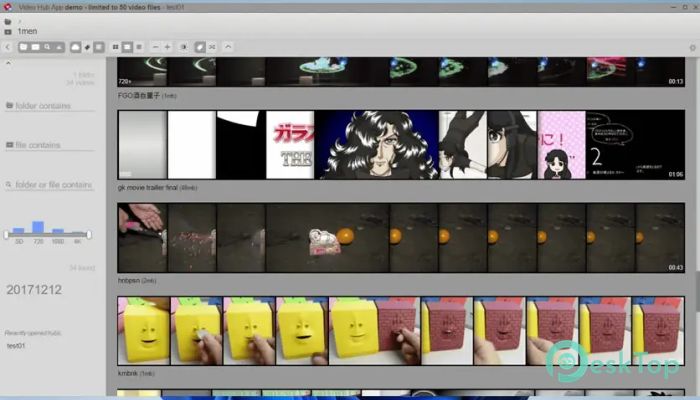Open the gk movie trailer final filmstrip
700x400 pixels.
(x=401, y=145)
